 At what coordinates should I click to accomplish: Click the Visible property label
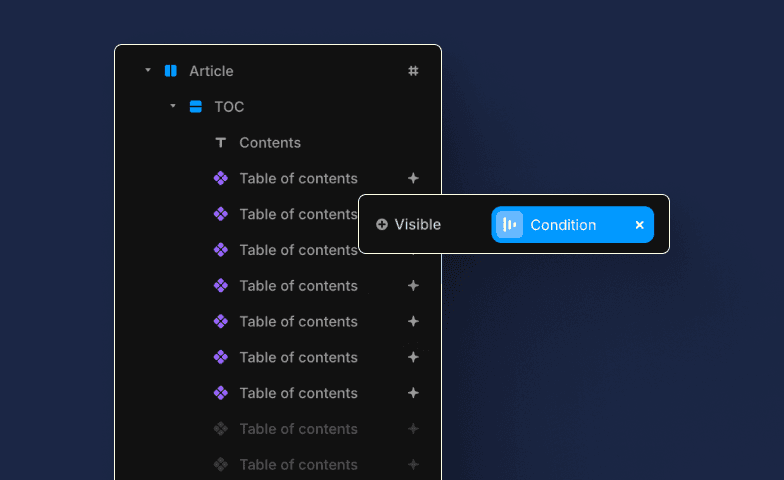click(418, 224)
